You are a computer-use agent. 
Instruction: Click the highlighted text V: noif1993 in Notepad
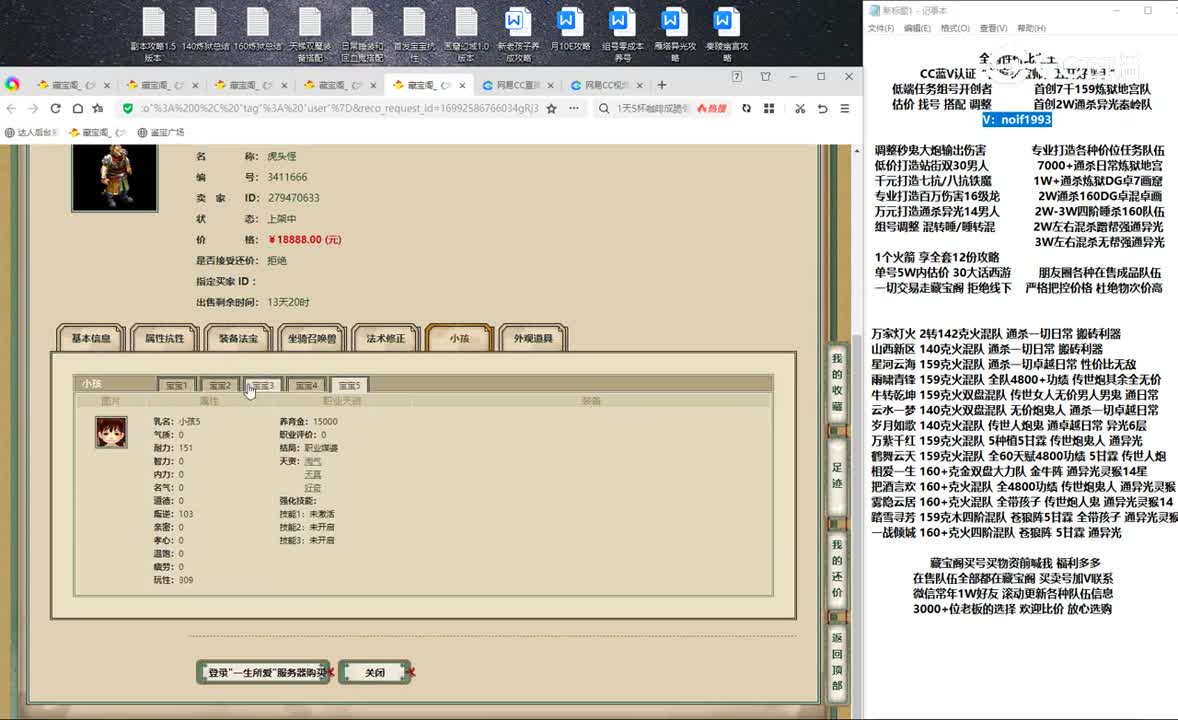tap(1016, 119)
